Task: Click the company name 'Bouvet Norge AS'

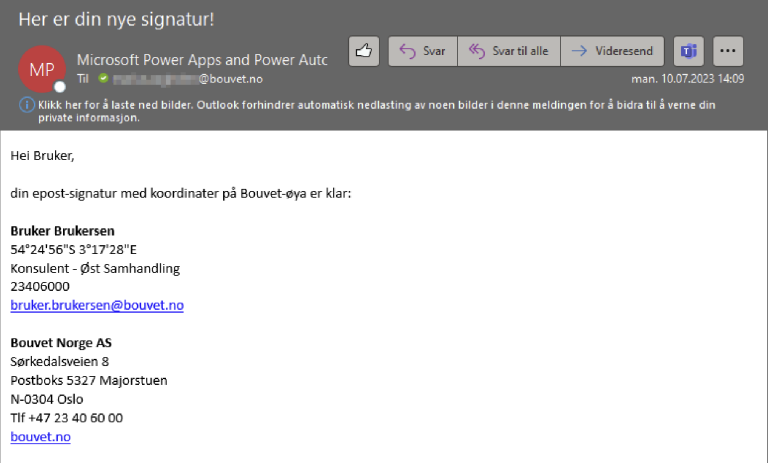Action: (x=61, y=343)
